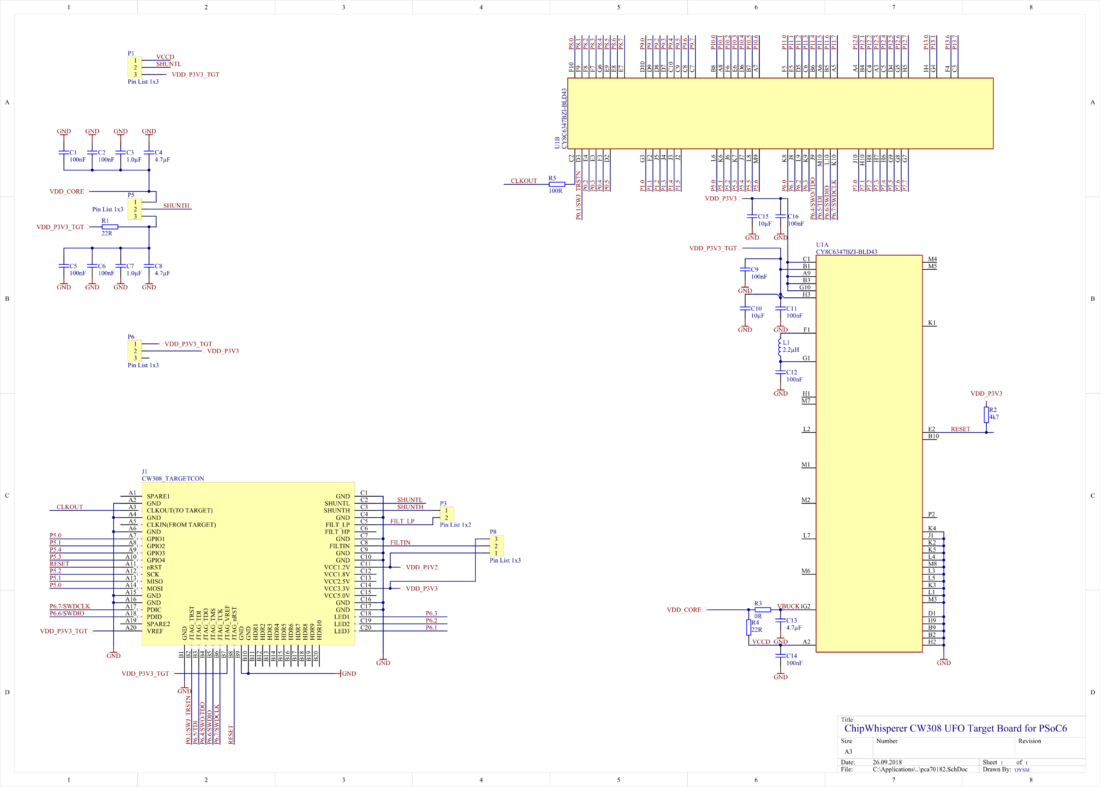Click the VCC3.3V pin name in J1
Screen dimensions: 1100x787
(337, 588)
